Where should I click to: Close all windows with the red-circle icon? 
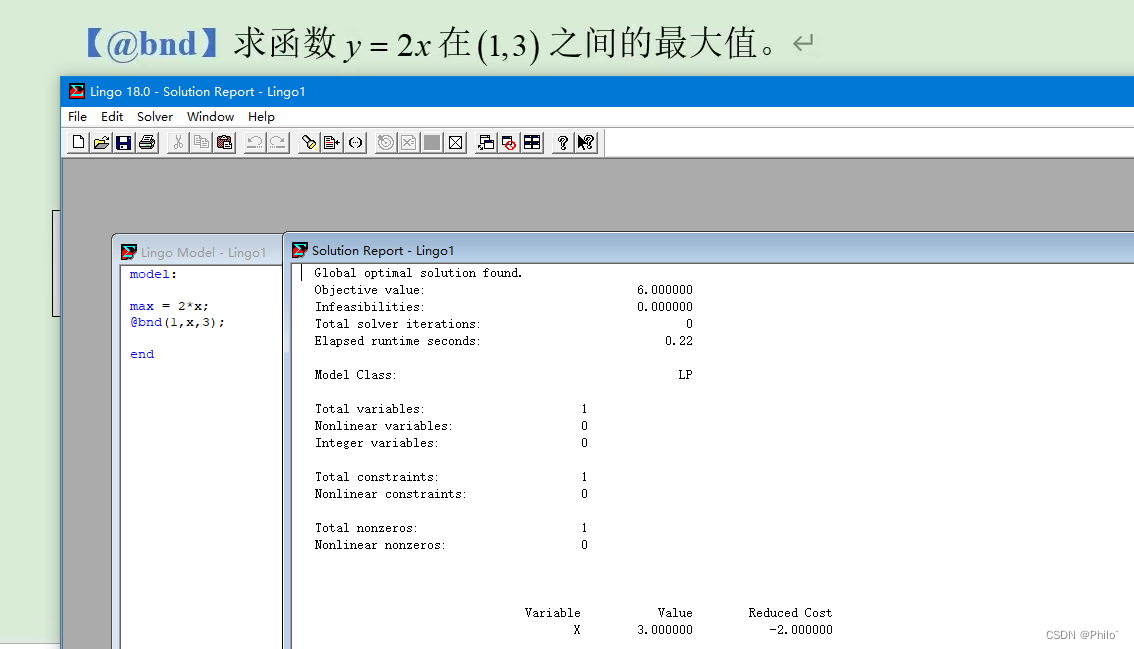click(509, 143)
